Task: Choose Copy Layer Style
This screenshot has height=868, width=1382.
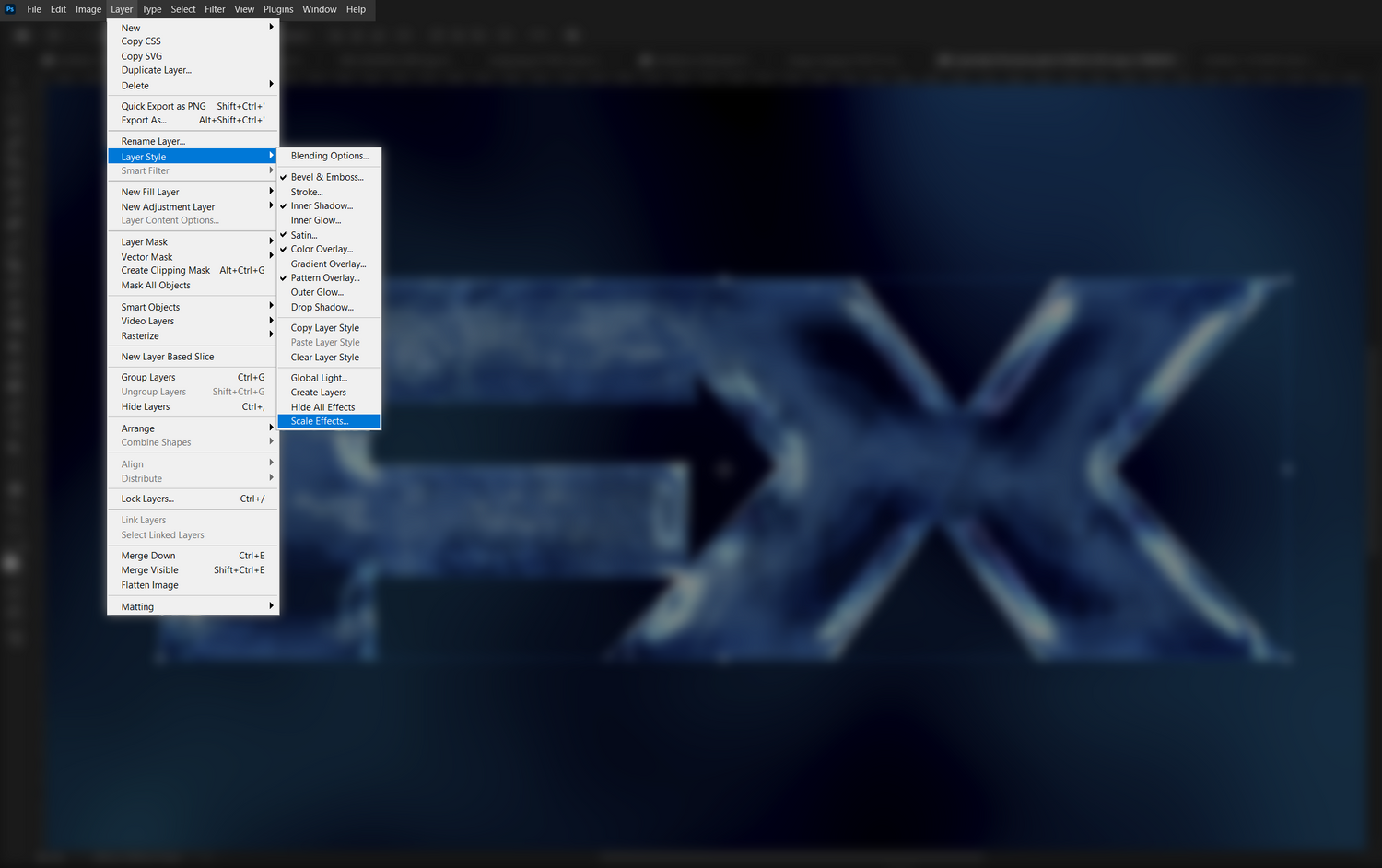Action: [329, 328]
